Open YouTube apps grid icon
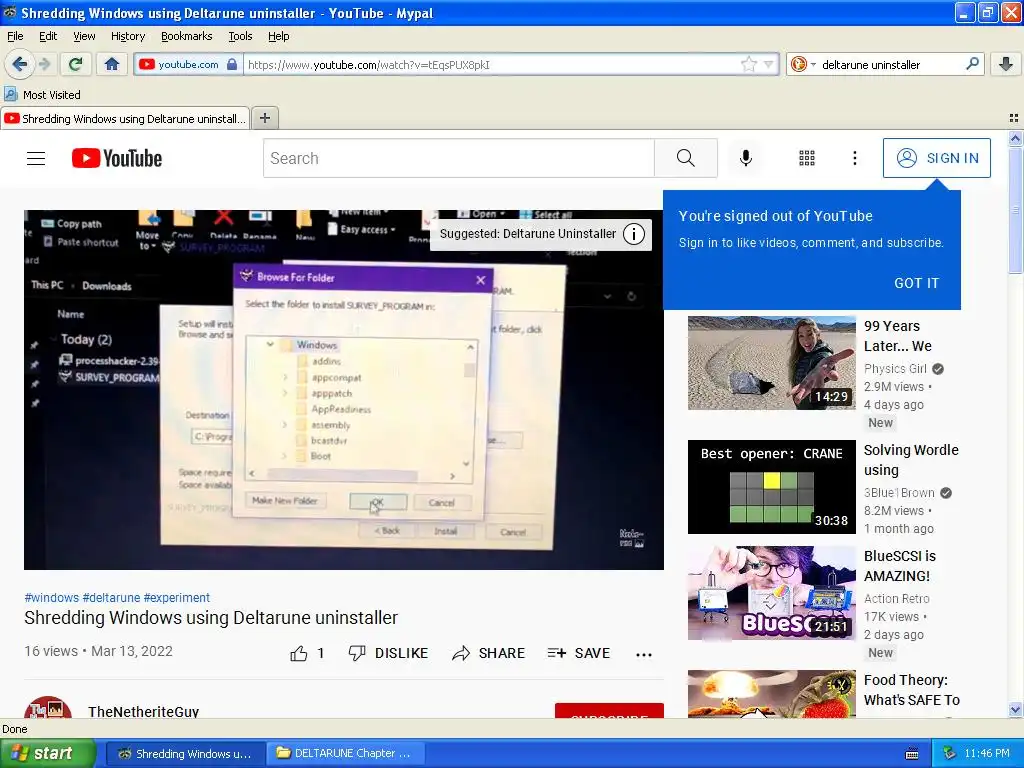Image resolution: width=1024 pixels, height=768 pixels. click(807, 158)
